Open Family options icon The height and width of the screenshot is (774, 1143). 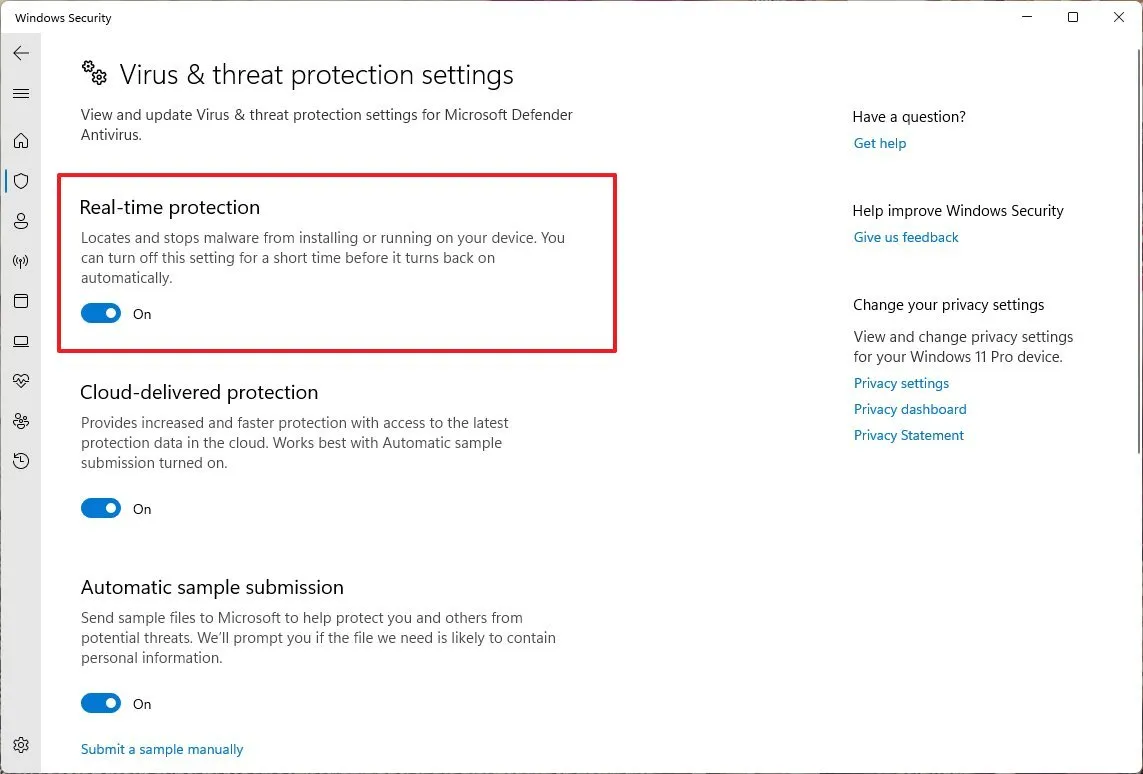point(21,421)
